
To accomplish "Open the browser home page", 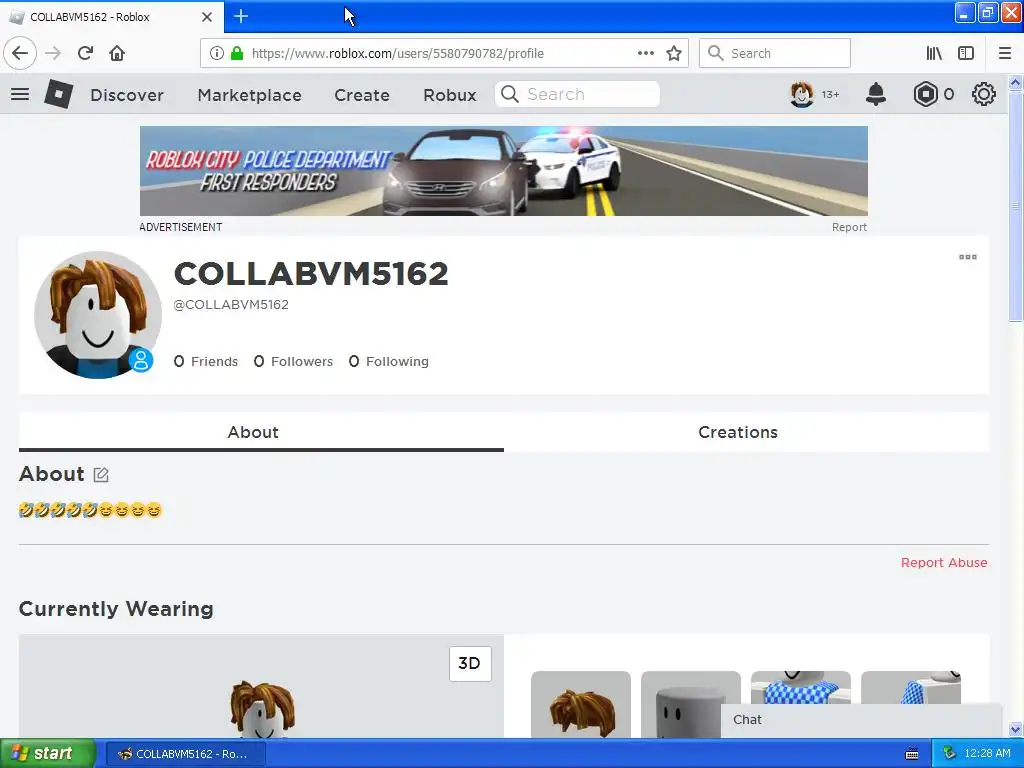I will pos(117,53).
